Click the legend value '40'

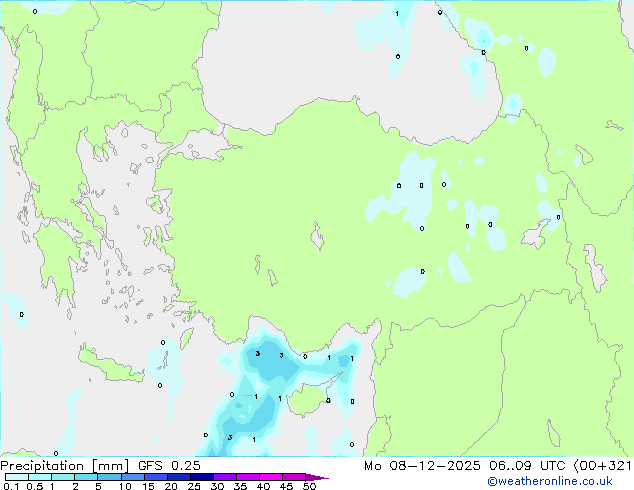[x=263, y=486]
